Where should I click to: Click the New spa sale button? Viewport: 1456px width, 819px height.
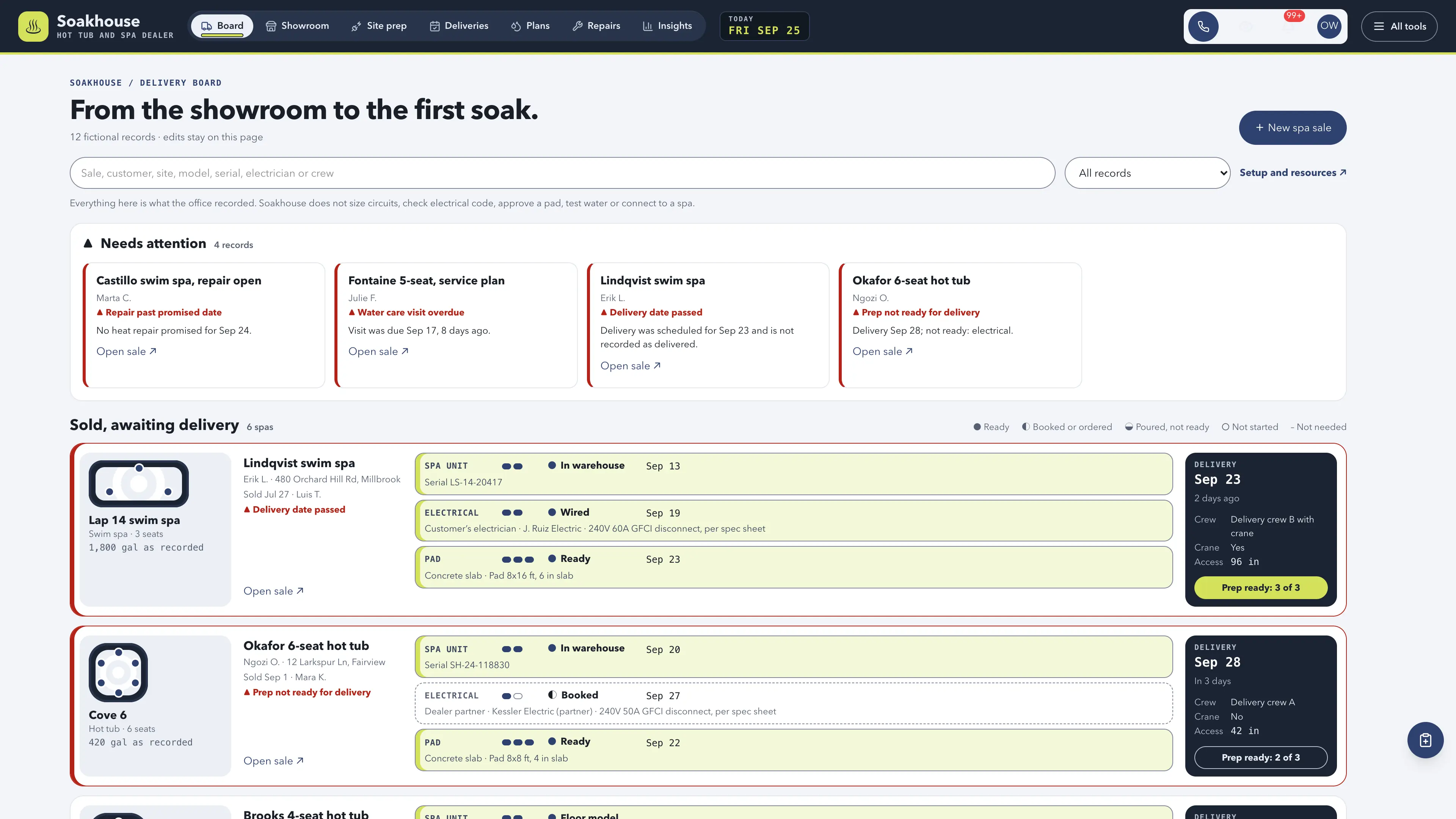(x=1293, y=128)
